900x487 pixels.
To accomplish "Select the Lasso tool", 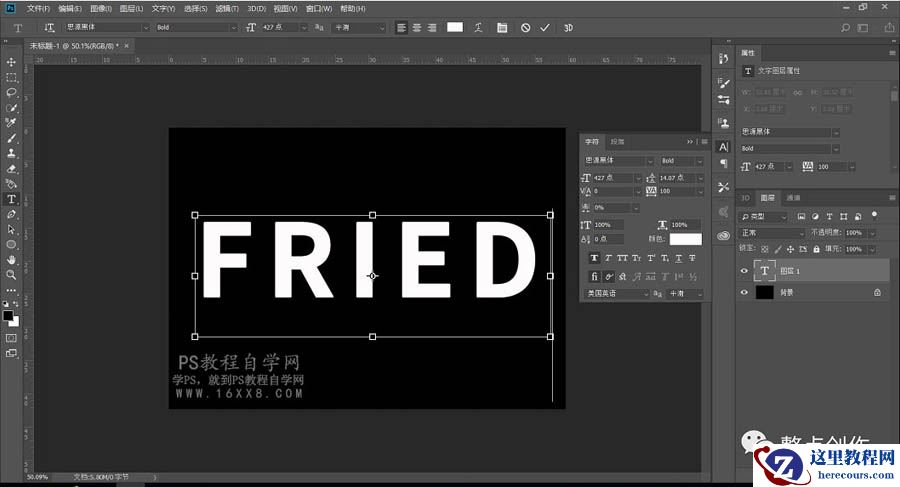I will [x=11, y=92].
